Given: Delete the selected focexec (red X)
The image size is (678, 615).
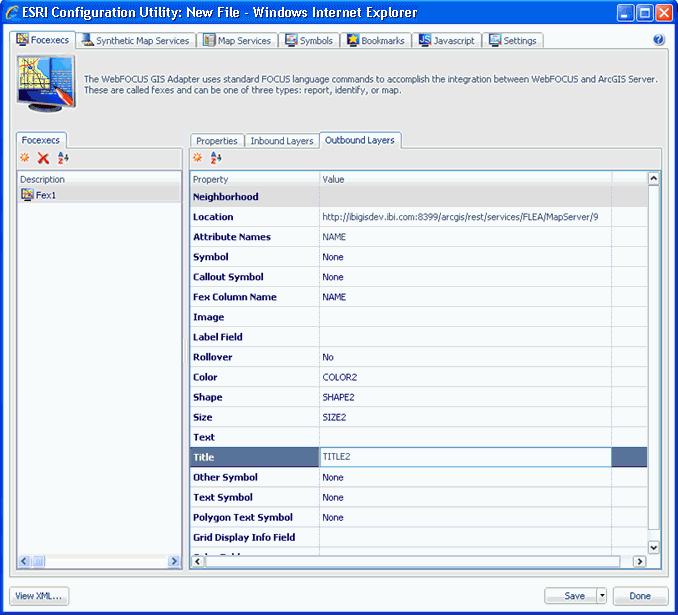Looking at the screenshot, I should click(x=43, y=158).
